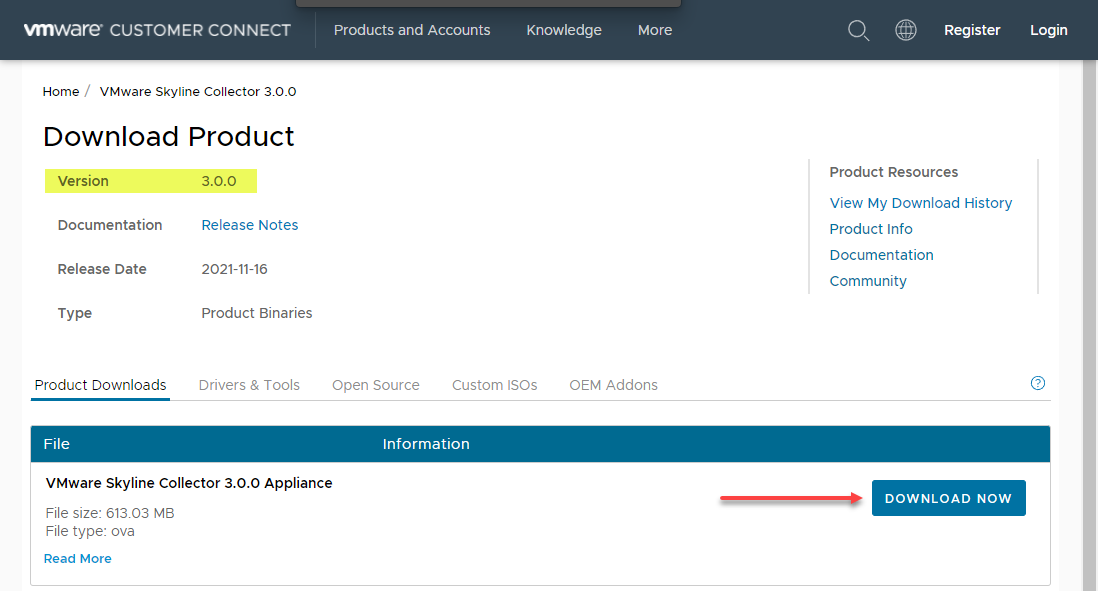The width and height of the screenshot is (1098, 591).
Task: Click the Version 3.0.0 value
Action: 219,181
